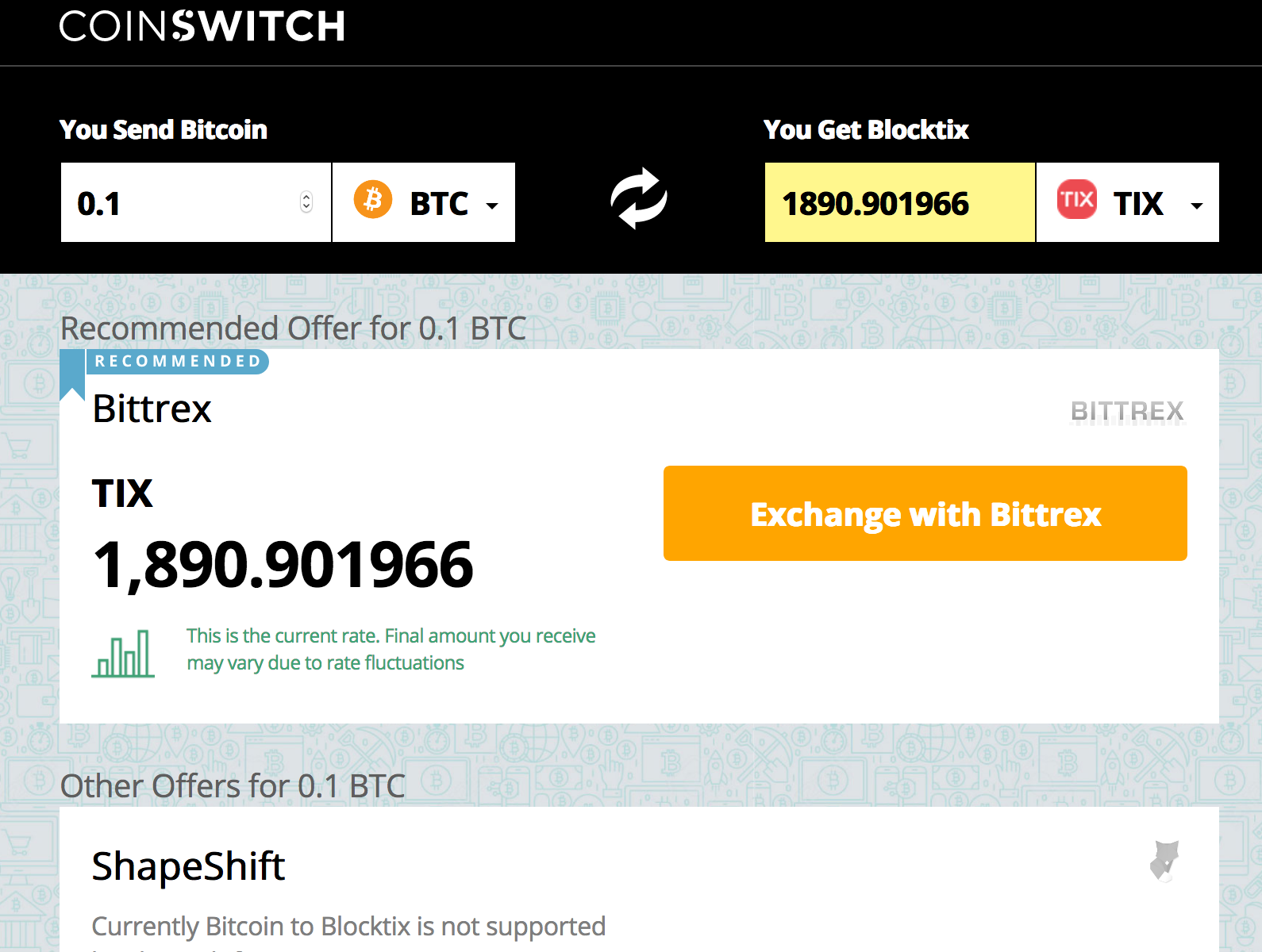The width and height of the screenshot is (1262, 952).
Task: Click the ShapeShift offer title
Action: pos(188,866)
